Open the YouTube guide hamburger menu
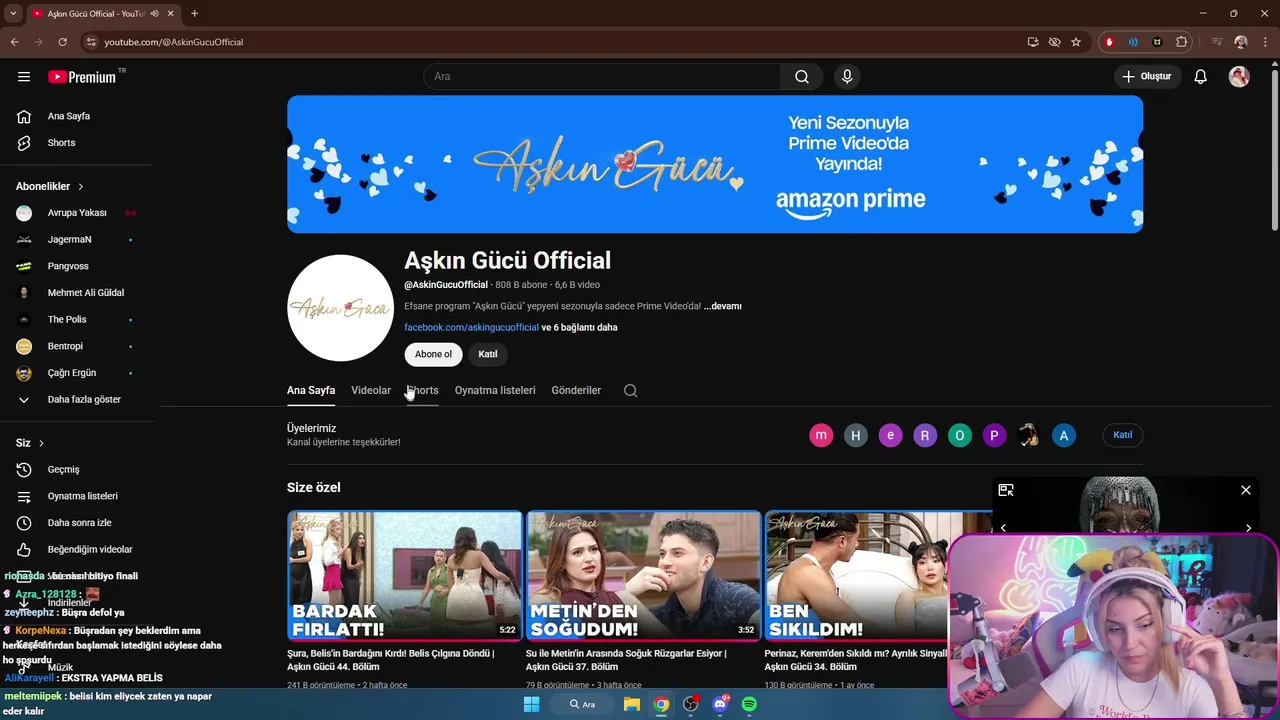 [24, 76]
